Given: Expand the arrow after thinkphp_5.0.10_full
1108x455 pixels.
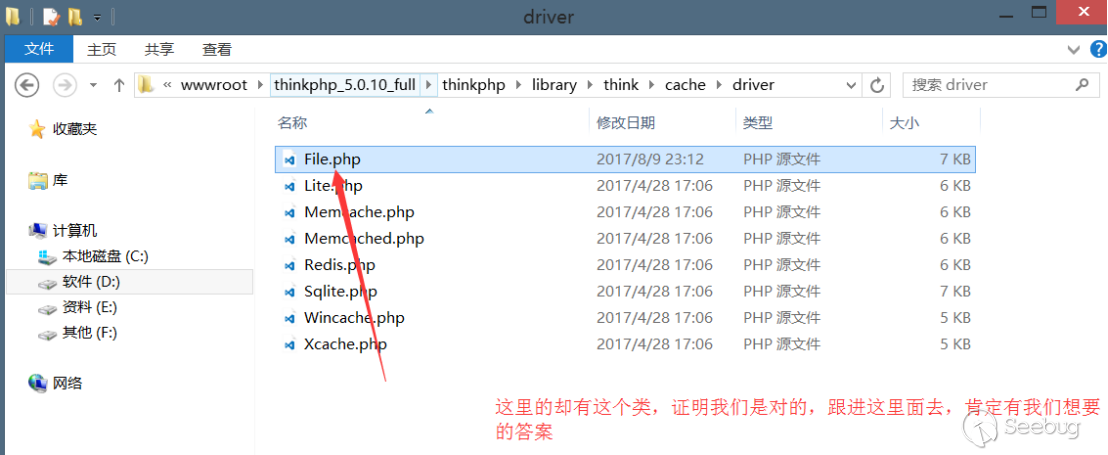Looking at the screenshot, I should click(x=428, y=85).
